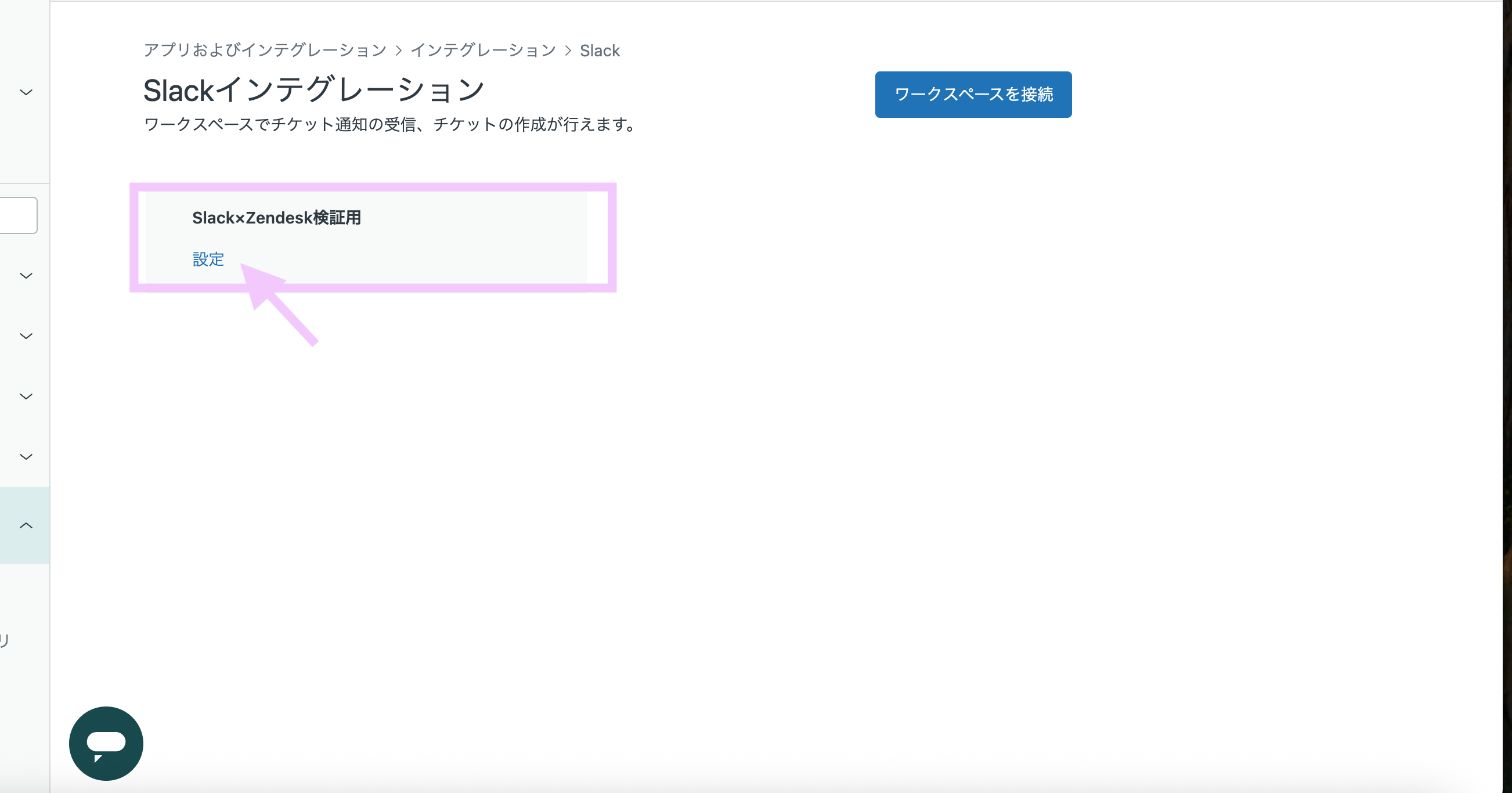Click partially visible sidebar item ending in リ

click(5, 640)
